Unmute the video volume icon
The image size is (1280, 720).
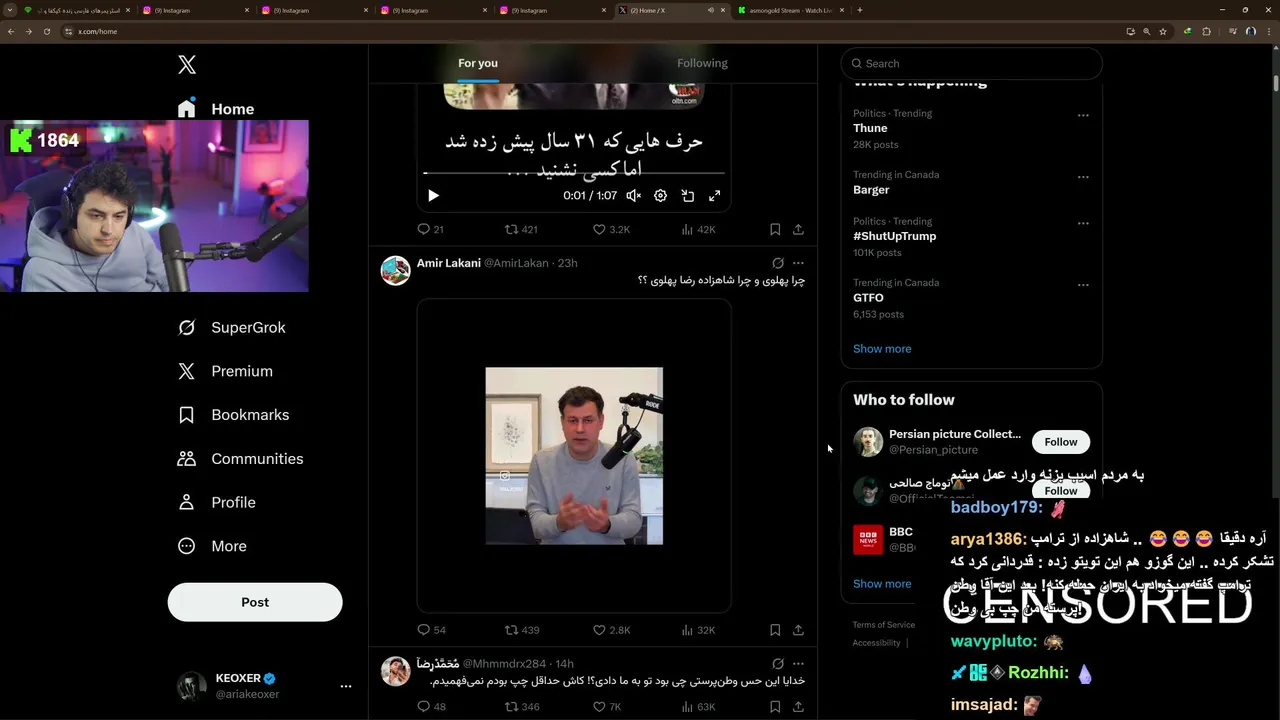point(633,196)
